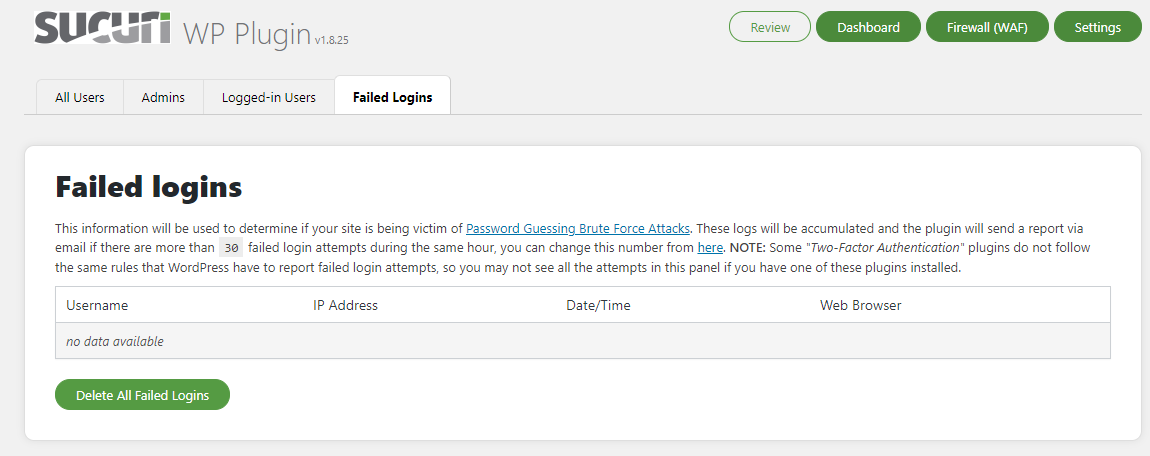This screenshot has width=1150, height=456.
Task: Open the plugin Settings page
Action: 1097,27
